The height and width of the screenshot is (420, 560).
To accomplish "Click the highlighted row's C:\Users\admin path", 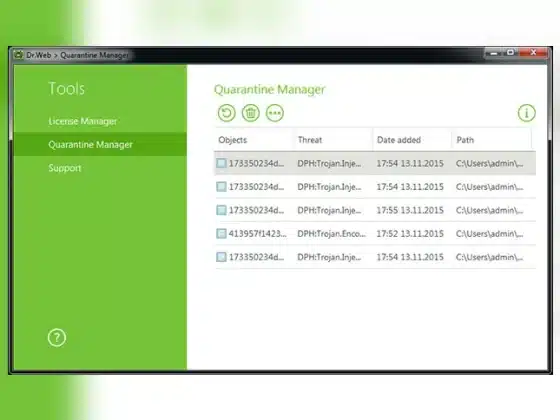I will pos(489,163).
